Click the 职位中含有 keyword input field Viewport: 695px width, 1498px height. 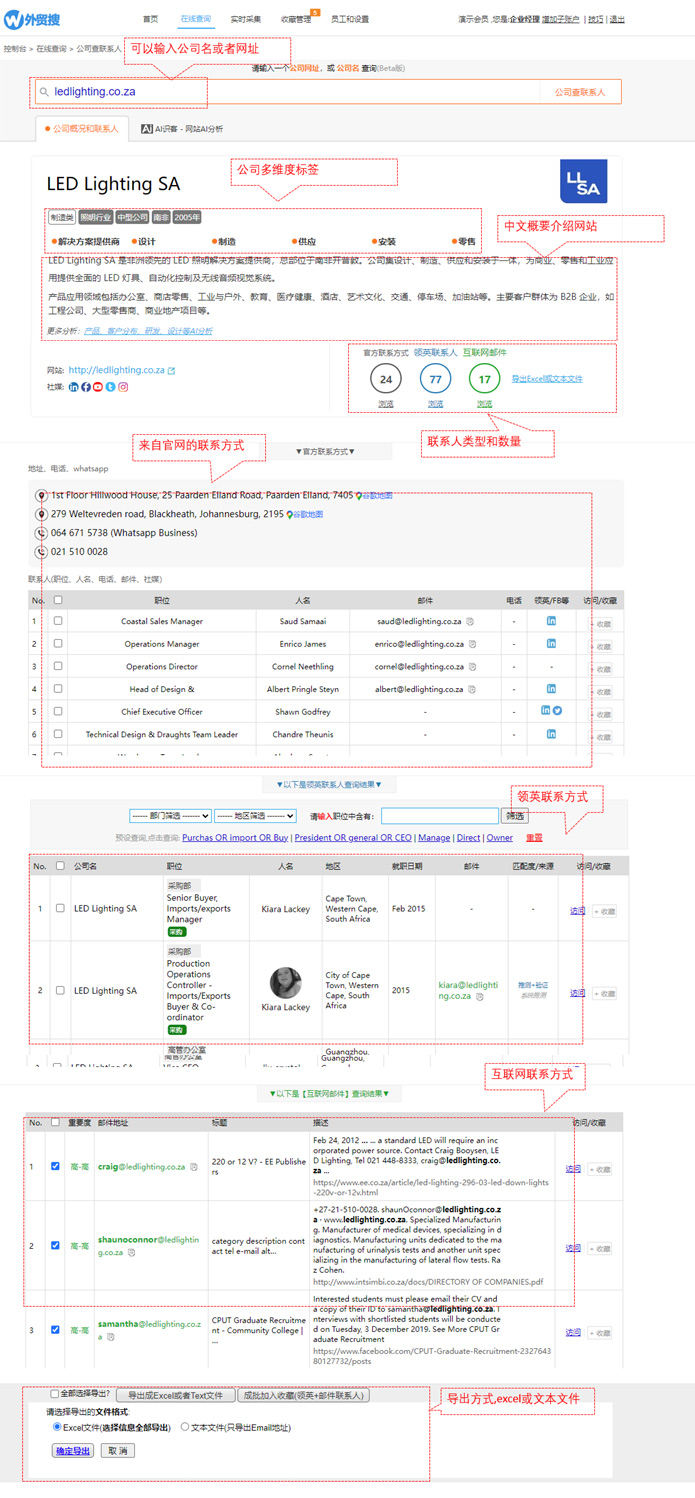point(439,816)
